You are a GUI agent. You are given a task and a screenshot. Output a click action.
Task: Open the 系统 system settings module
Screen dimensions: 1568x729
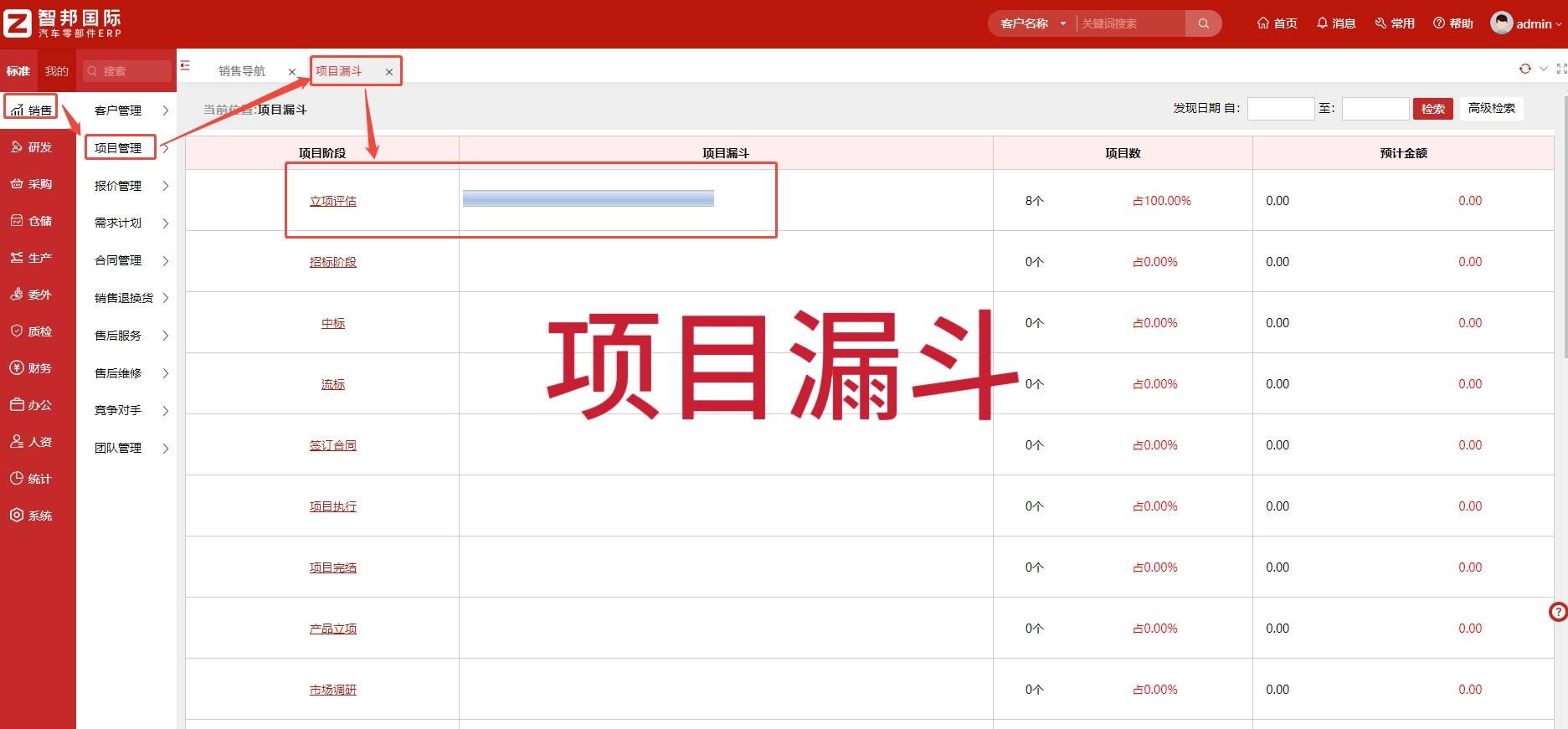pyautogui.click(x=31, y=515)
